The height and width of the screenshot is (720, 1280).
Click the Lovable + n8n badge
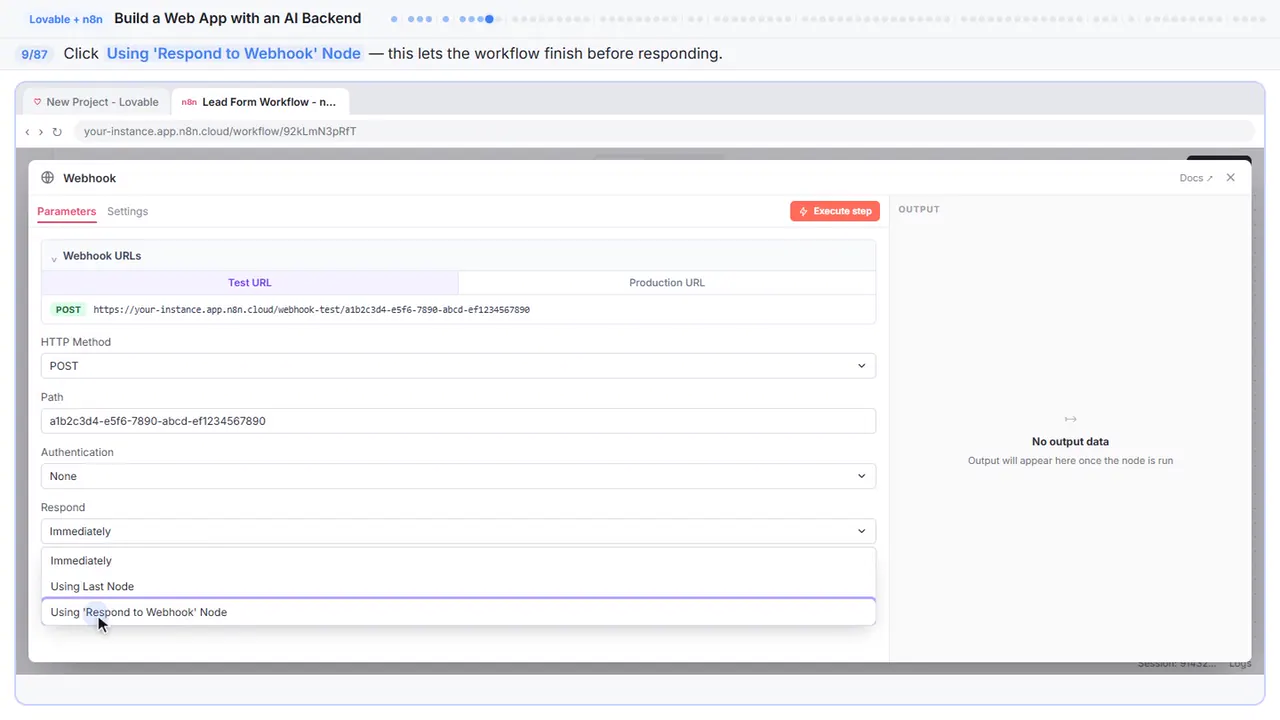[66, 19]
